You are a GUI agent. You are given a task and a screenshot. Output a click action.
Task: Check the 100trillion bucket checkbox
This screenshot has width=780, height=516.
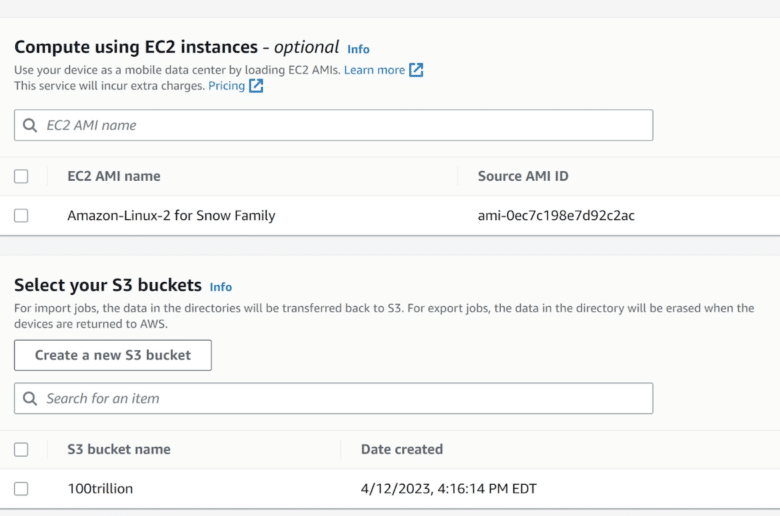(21, 489)
